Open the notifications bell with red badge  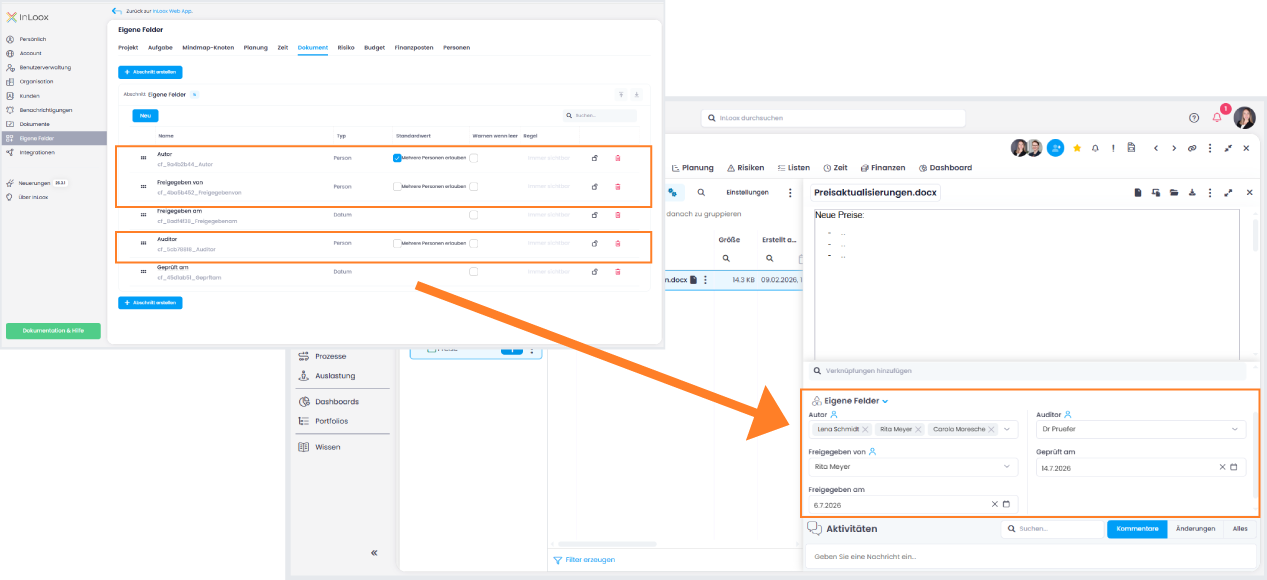tap(1217, 117)
